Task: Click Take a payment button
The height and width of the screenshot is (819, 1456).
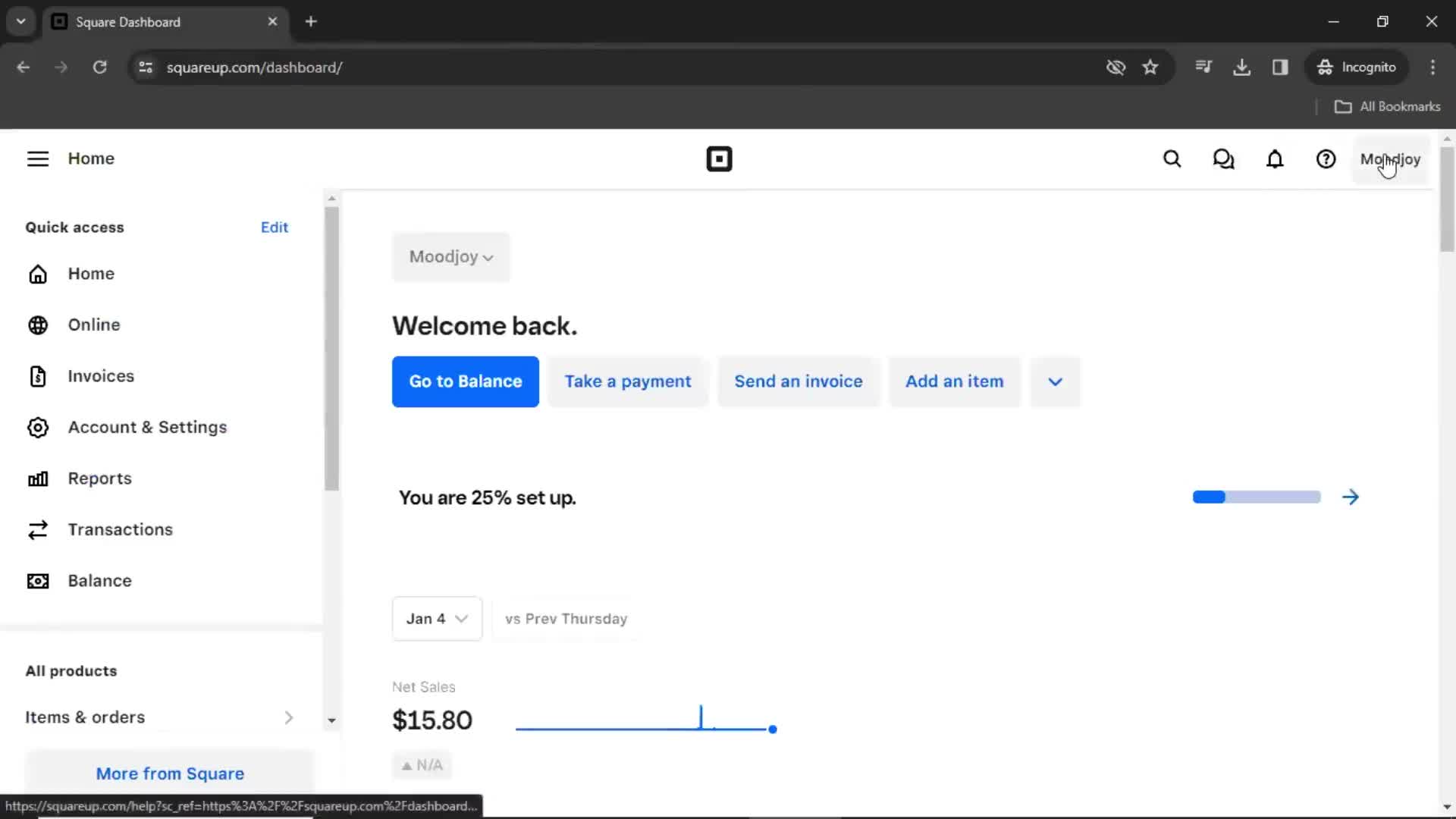Action: tap(628, 381)
